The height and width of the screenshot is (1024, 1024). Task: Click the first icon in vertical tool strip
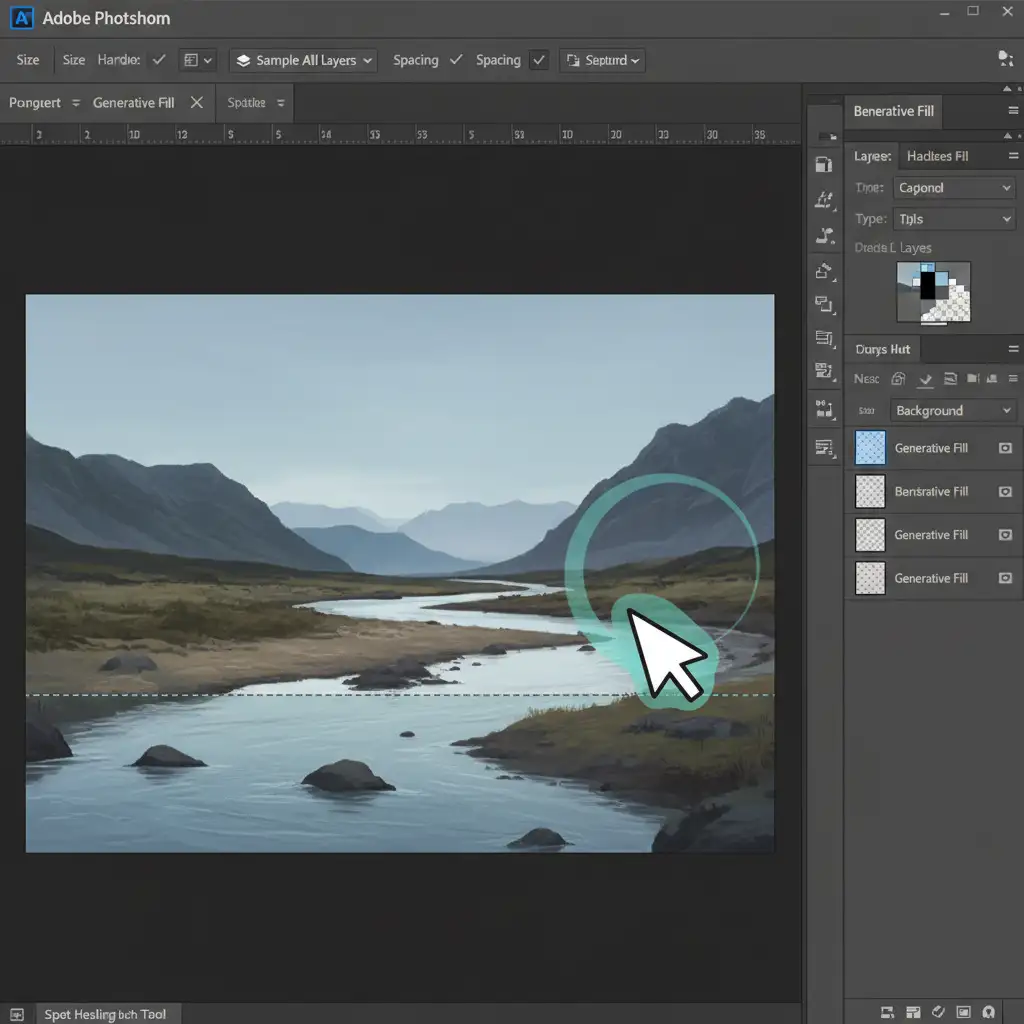click(x=824, y=165)
